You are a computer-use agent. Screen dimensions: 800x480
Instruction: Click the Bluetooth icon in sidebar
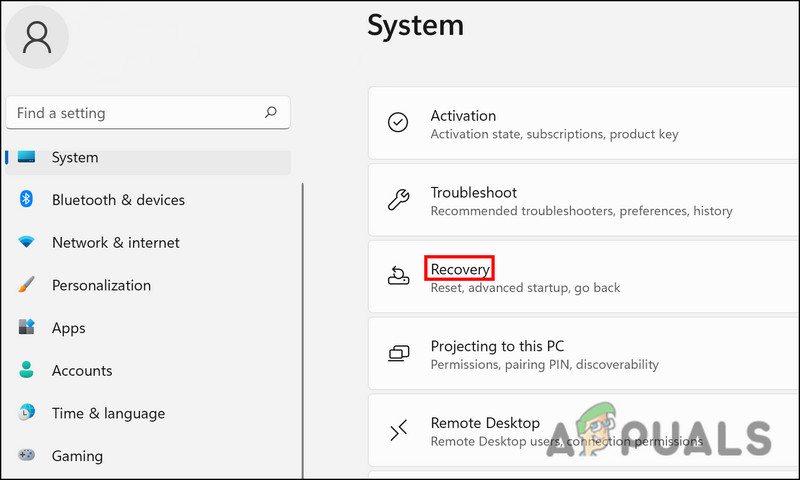click(27, 200)
